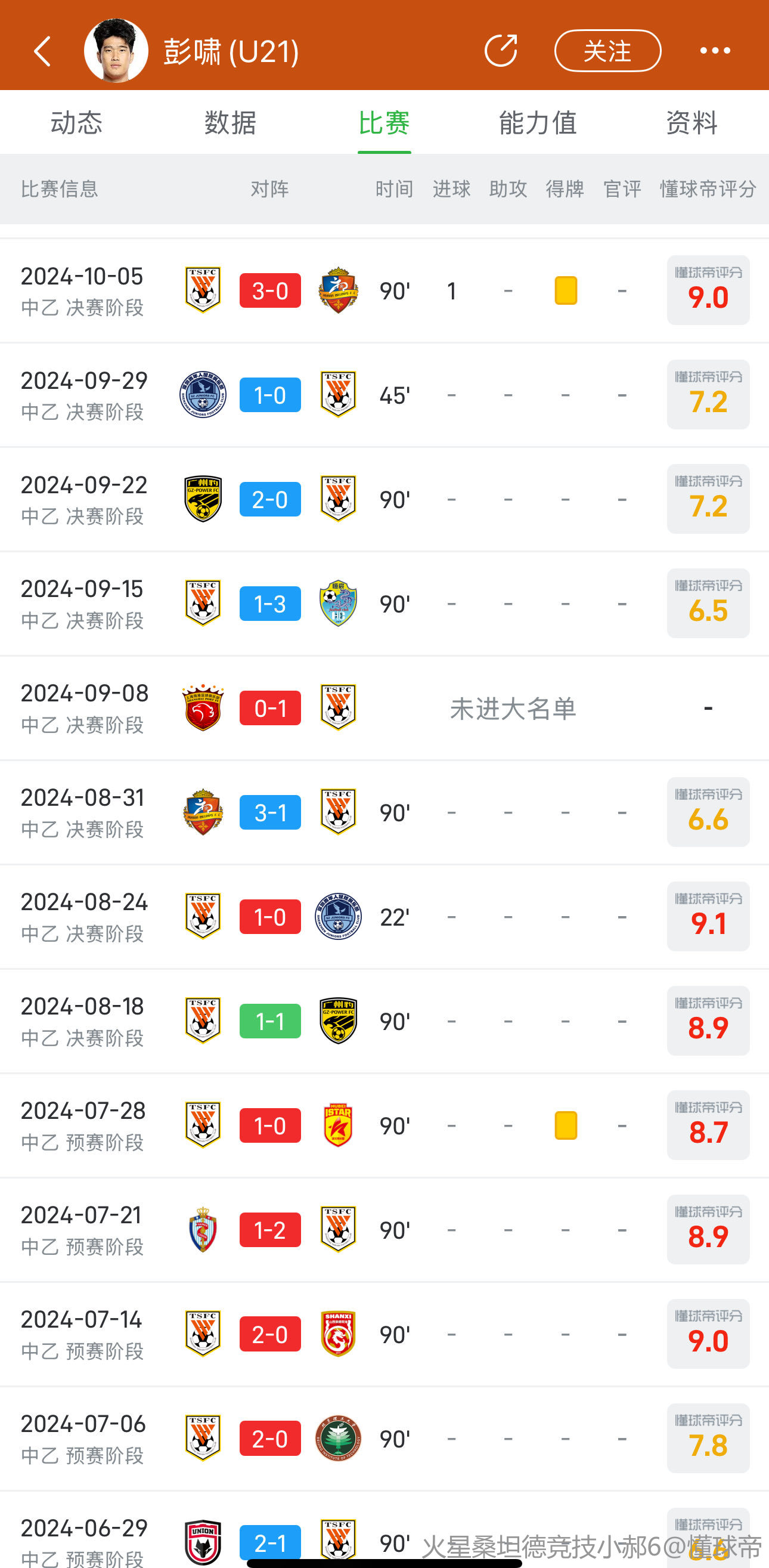Tap the share icon in header

point(501,51)
